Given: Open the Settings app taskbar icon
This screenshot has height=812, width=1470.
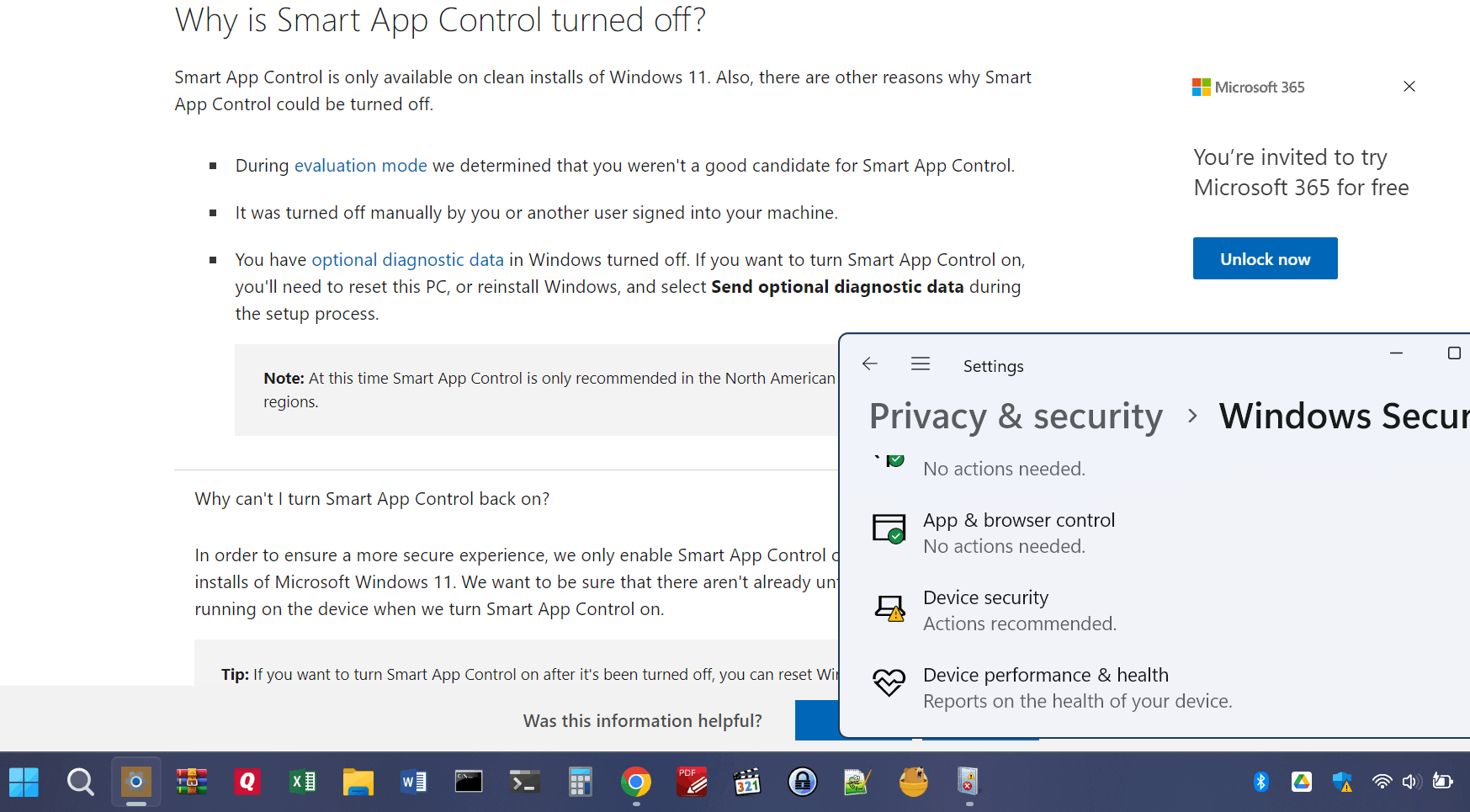Looking at the screenshot, I should pos(135,782).
